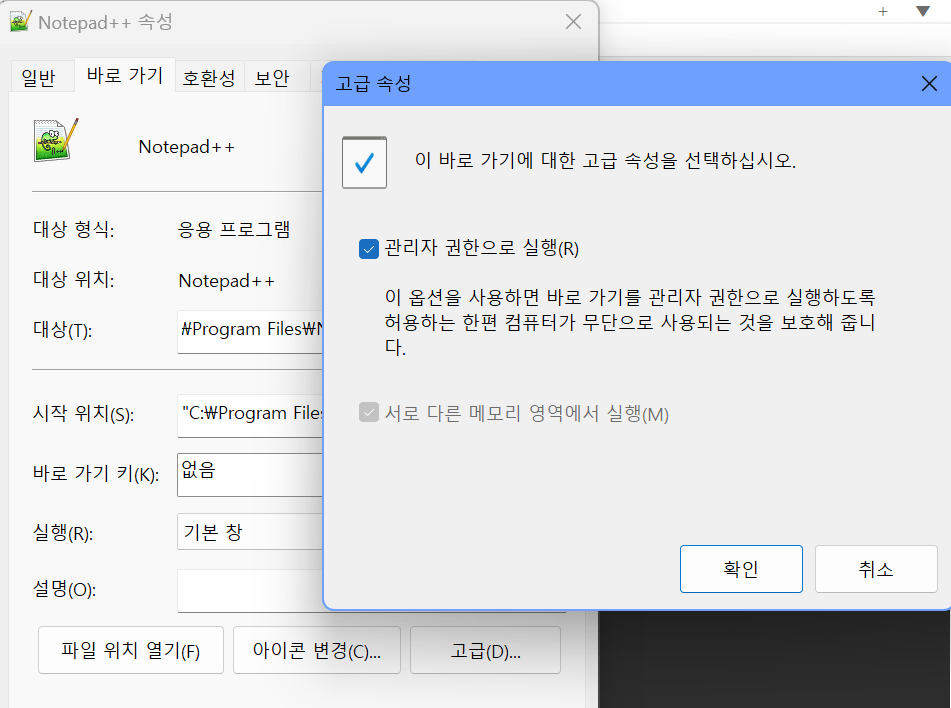Close the 고급 속성 dialog
The image size is (951, 708).
[929, 84]
